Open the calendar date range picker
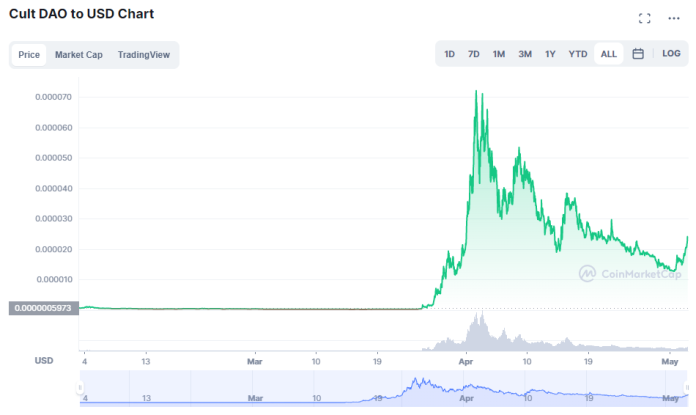This screenshot has height=415, width=696. [638, 54]
